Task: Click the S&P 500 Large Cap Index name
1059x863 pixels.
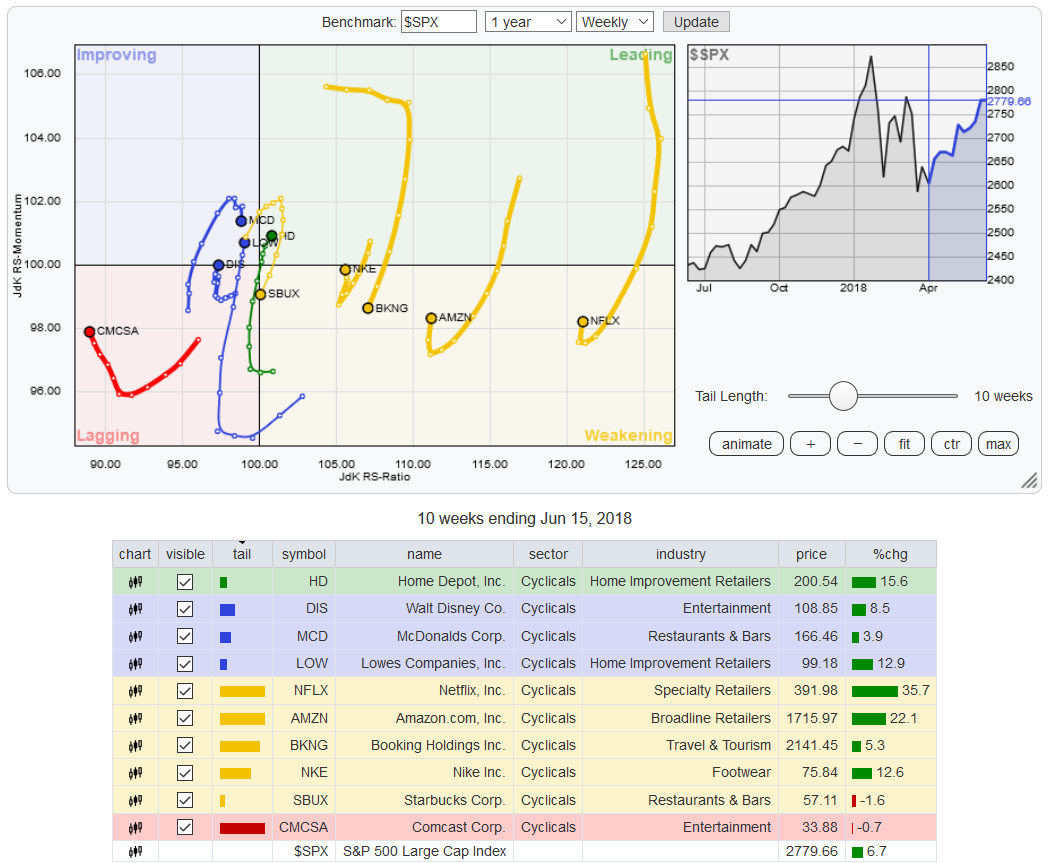Action: coord(424,852)
